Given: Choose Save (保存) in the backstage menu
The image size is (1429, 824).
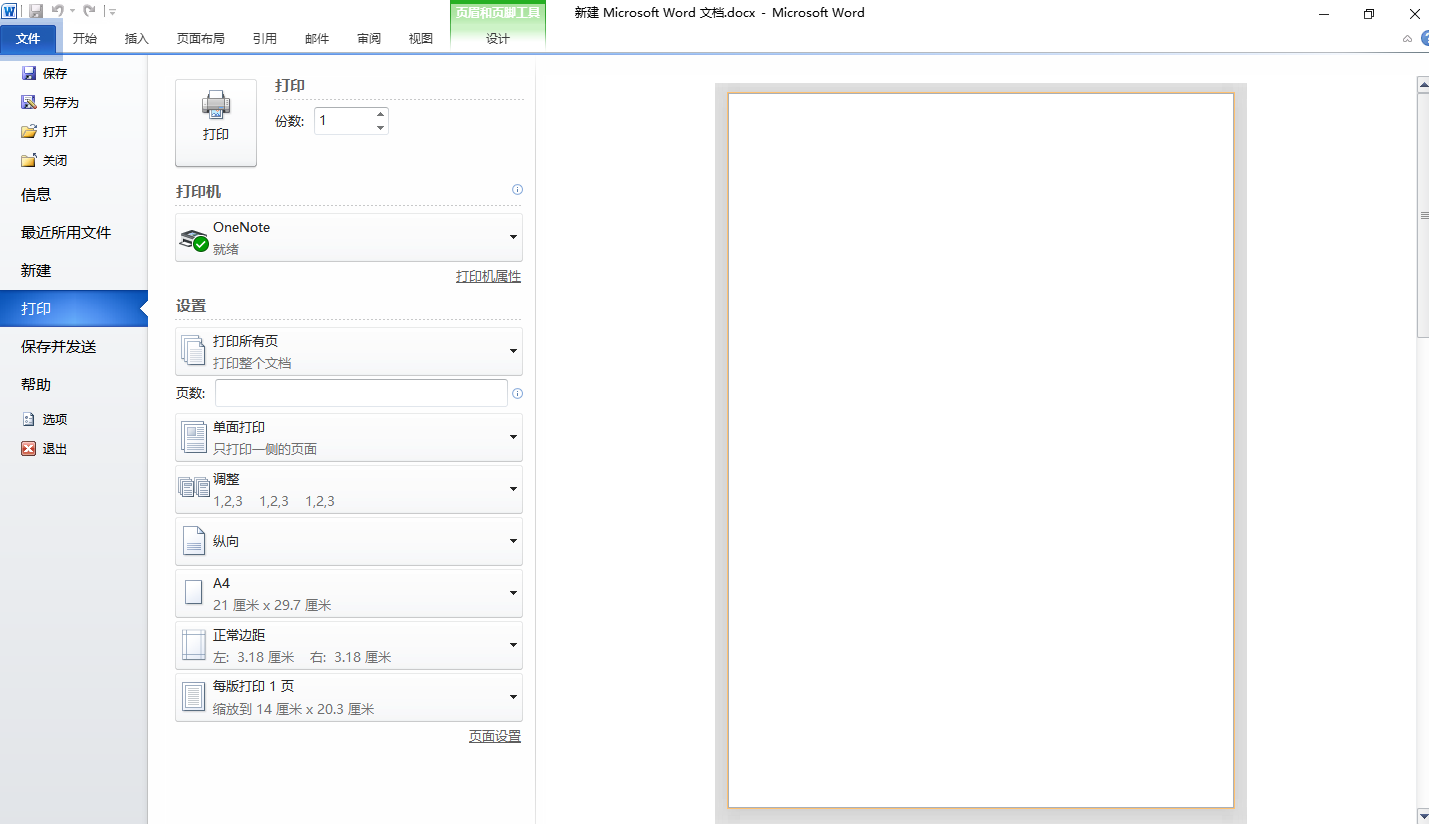Looking at the screenshot, I should click(45, 73).
